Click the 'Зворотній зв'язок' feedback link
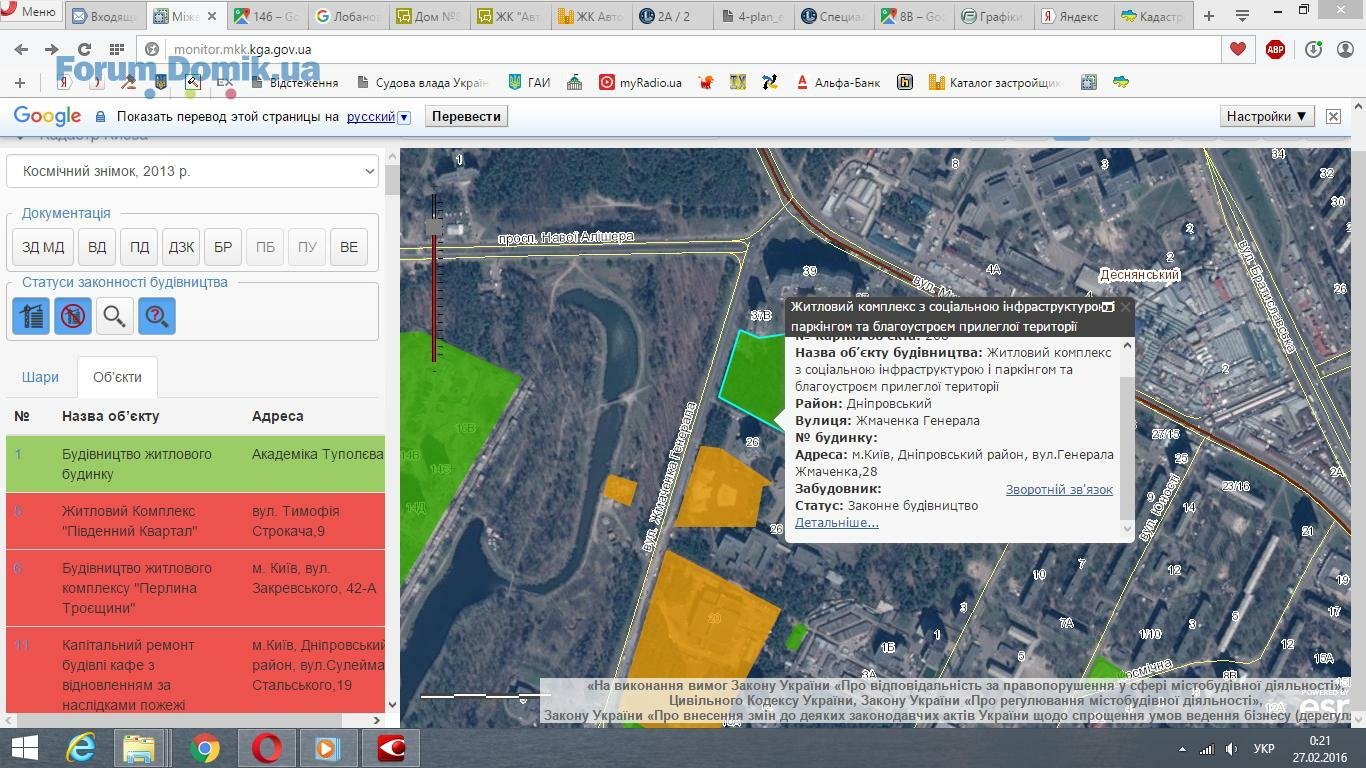The image size is (1366, 768). [1058, 489]
